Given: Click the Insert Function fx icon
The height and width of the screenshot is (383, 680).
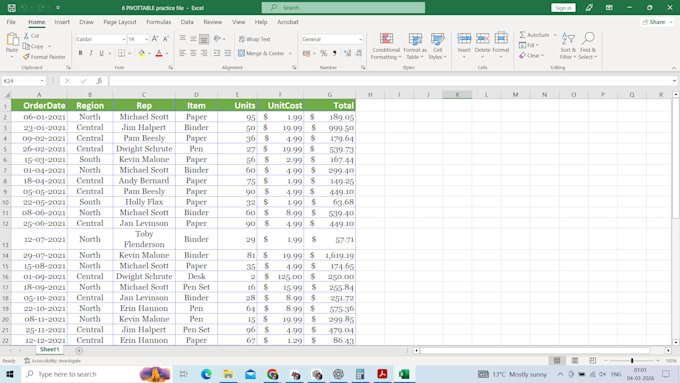Looking at the screenshot, I should coord(99,81).
